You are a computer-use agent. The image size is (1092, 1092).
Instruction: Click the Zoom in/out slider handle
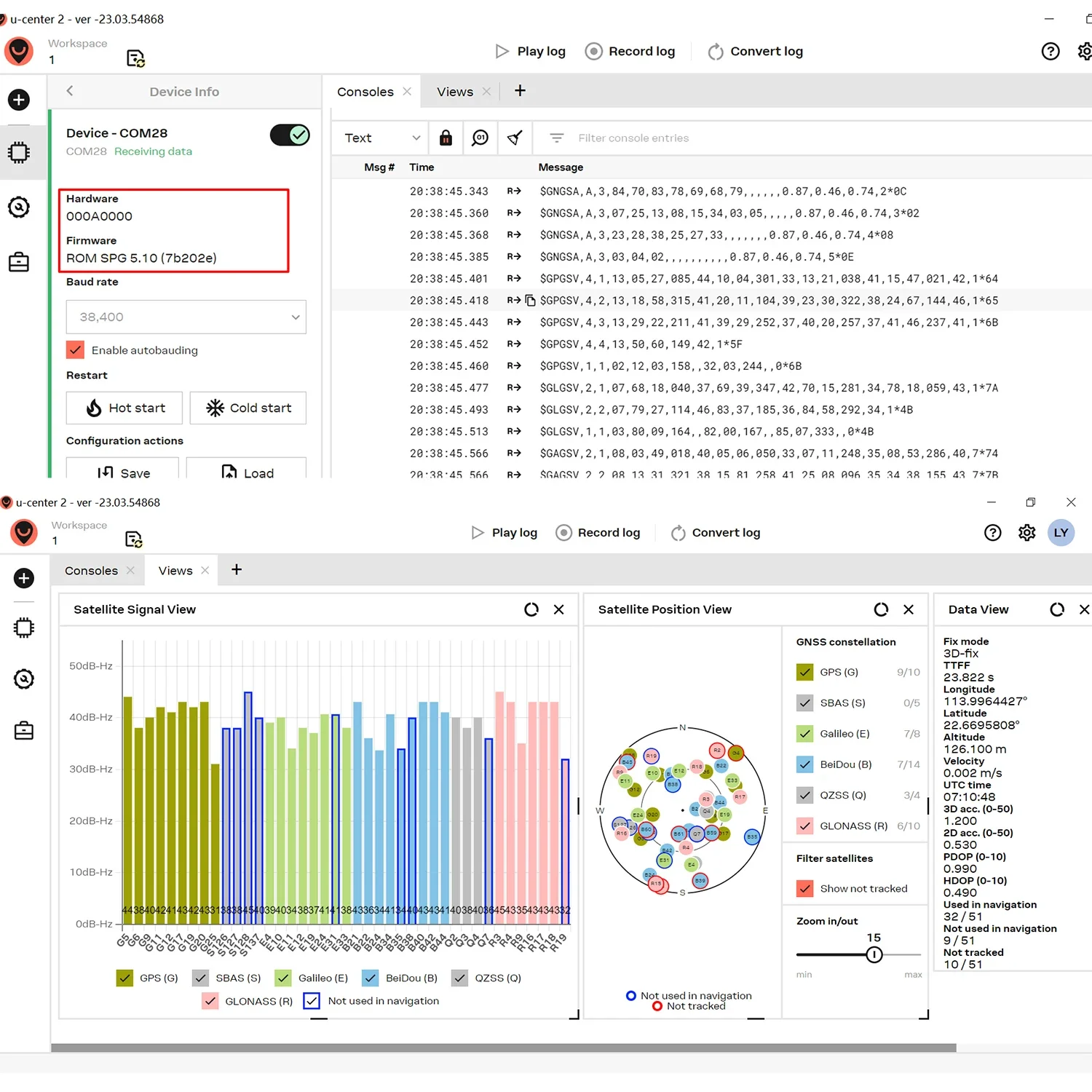pos(874,954)
